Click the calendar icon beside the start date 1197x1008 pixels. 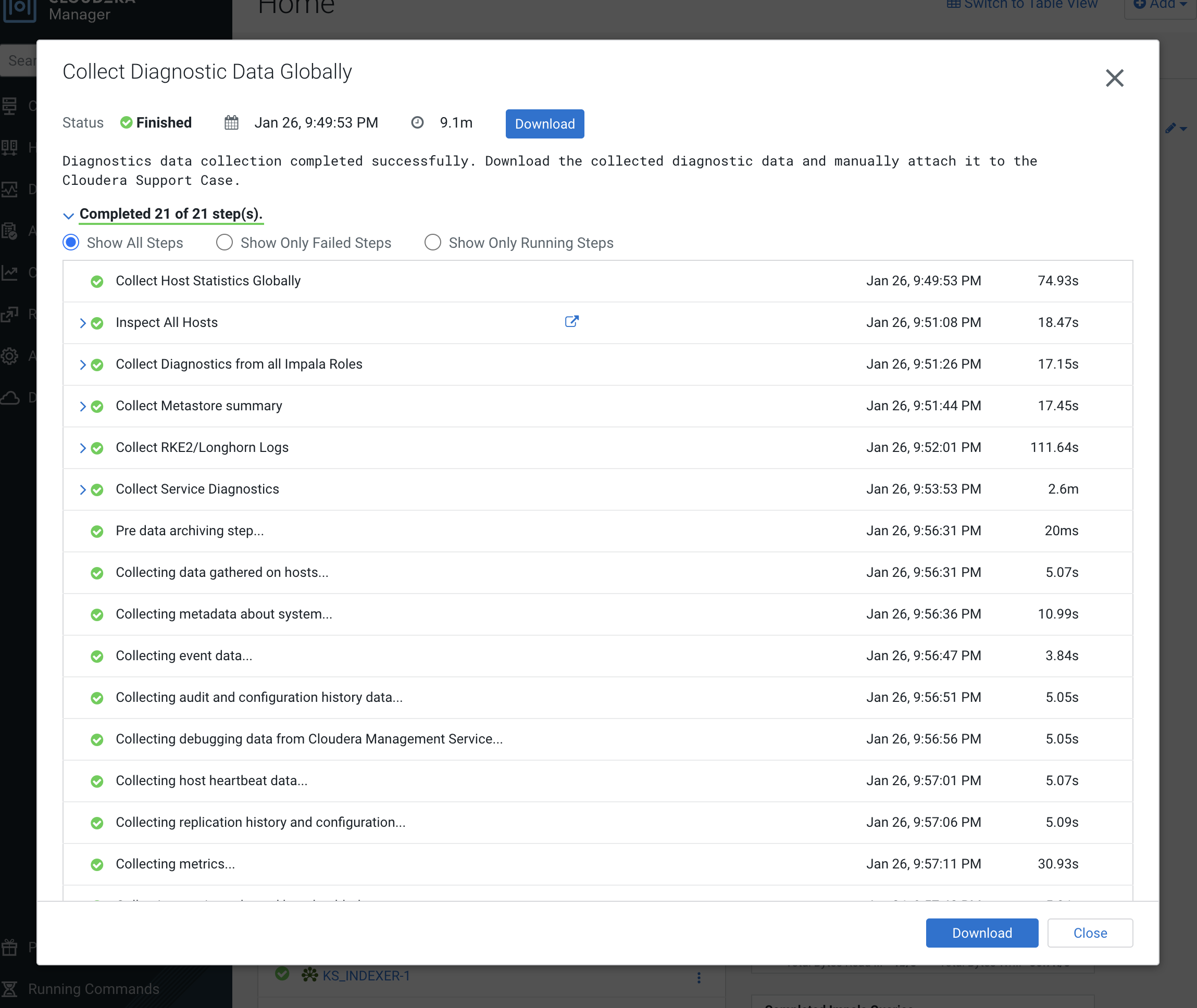click(231, 123)
